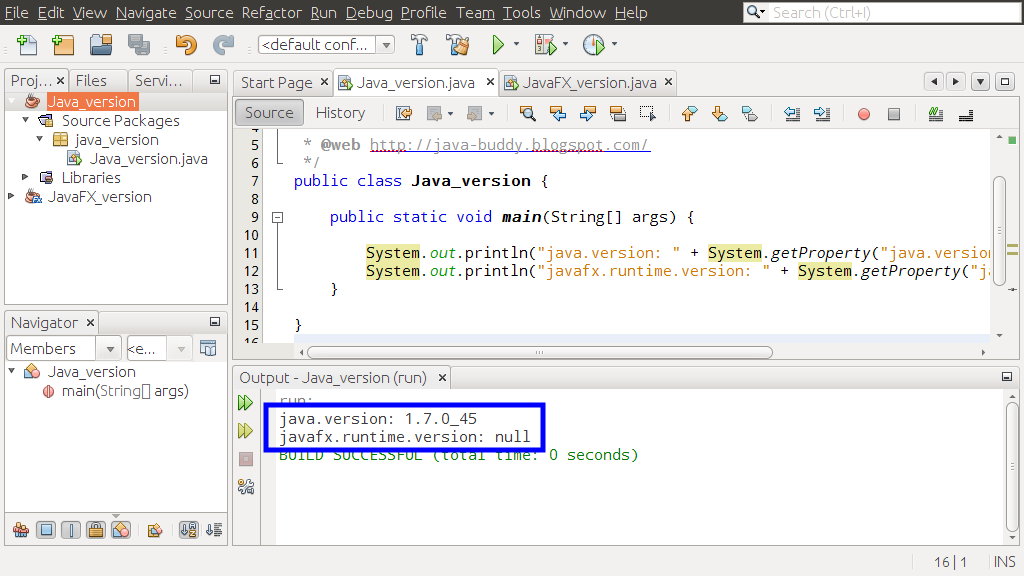Image resolution: width=1024 pixels, height=576 pixels.
Task: Click the Open Project toolbar icon
Action: [101, 44]
